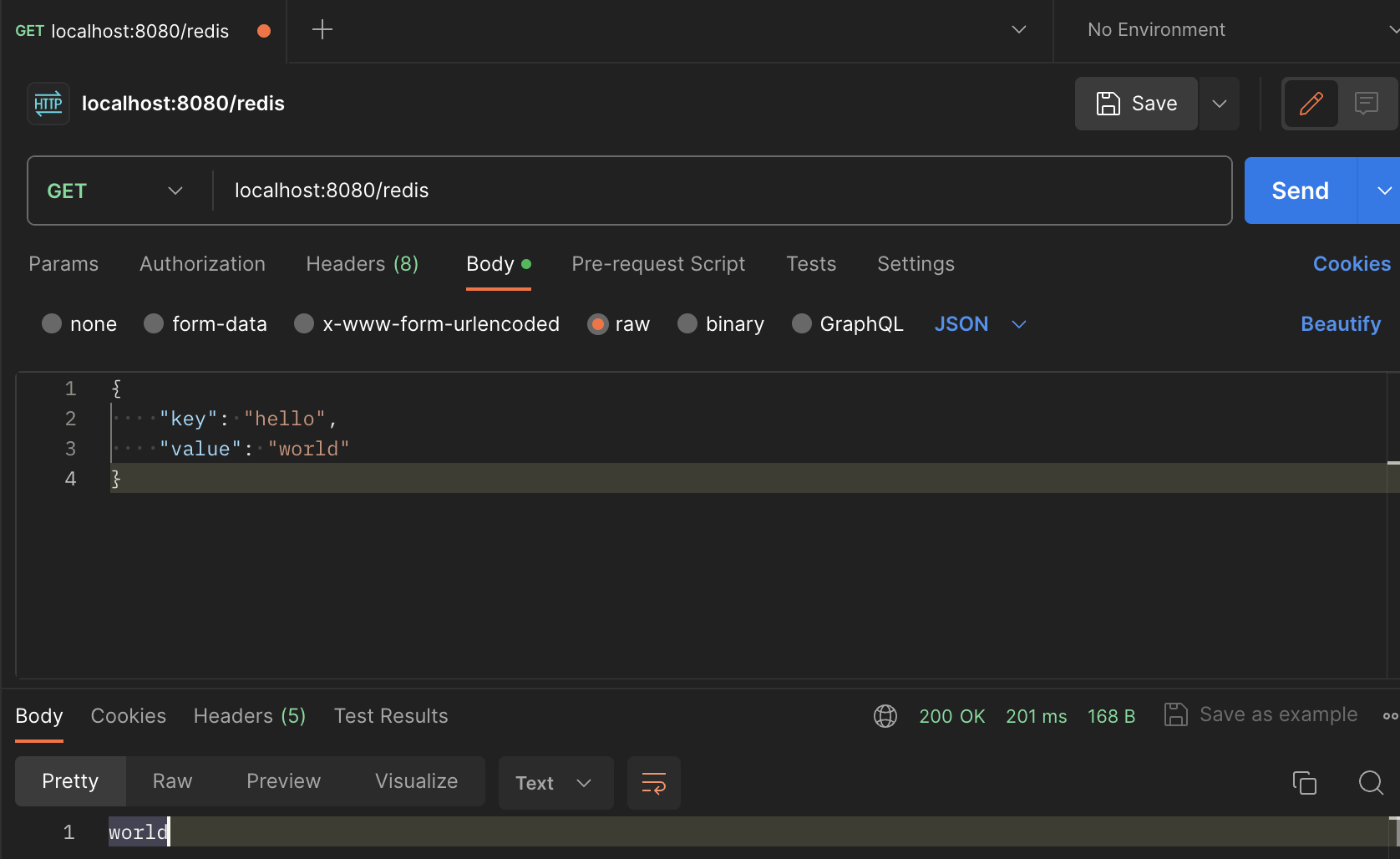Viewport: 1400px width, 859px height.
Task: Open the comments icon
Action: point(1366,104)
